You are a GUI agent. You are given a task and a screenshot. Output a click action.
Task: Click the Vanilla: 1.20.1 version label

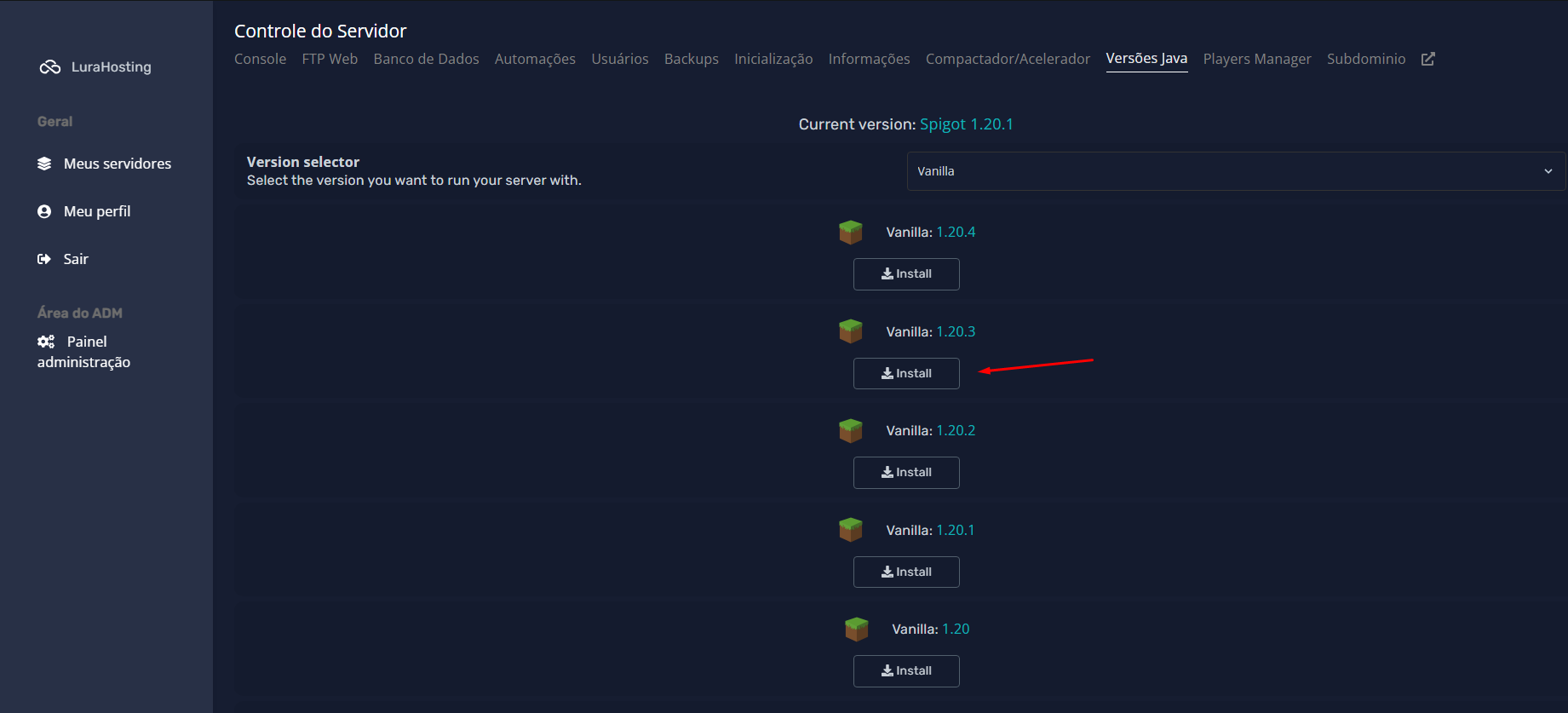click(931, 530)
